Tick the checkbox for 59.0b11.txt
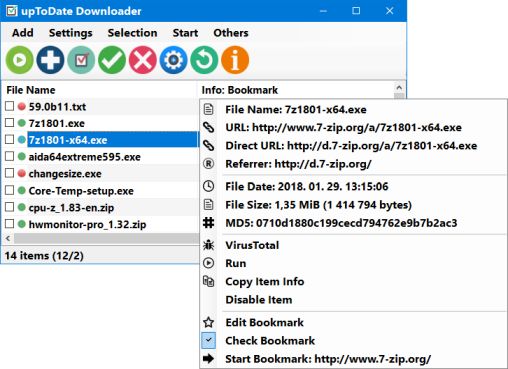Viewport: 508px width, 369px height. [10, 106]
